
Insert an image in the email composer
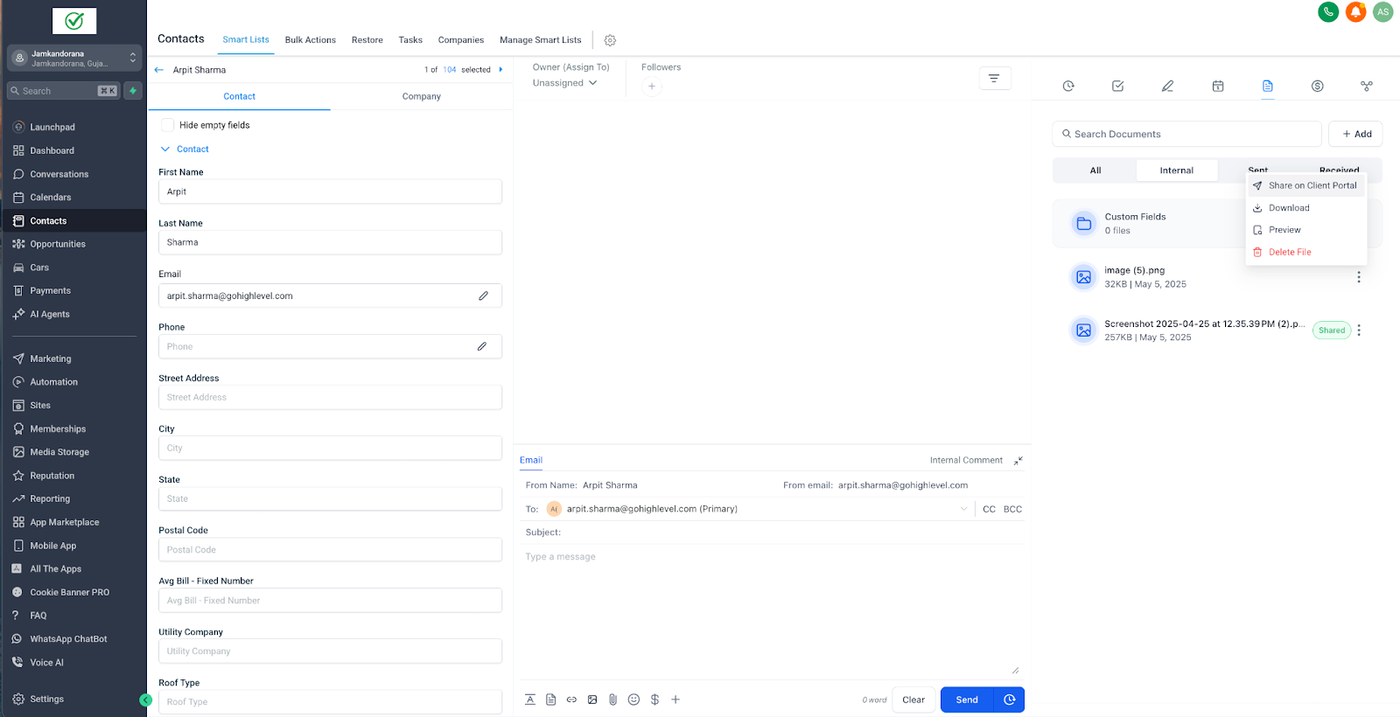pos(592,699)
